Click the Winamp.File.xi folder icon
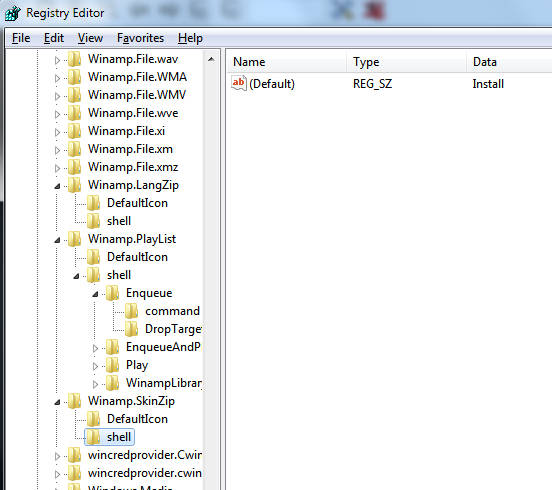Screen dimensions: 552x490 75,131
